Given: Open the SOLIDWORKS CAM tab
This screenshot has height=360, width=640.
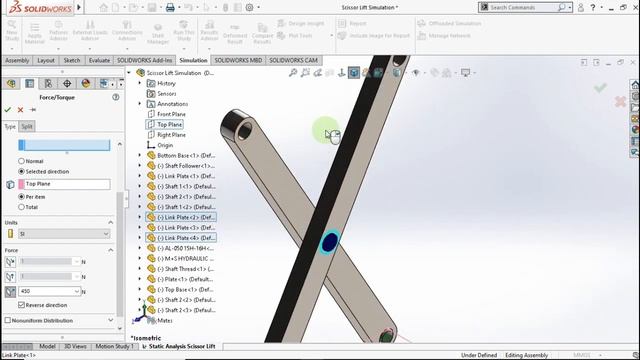Looking at the screenshot, I should [x=293, y=60].
